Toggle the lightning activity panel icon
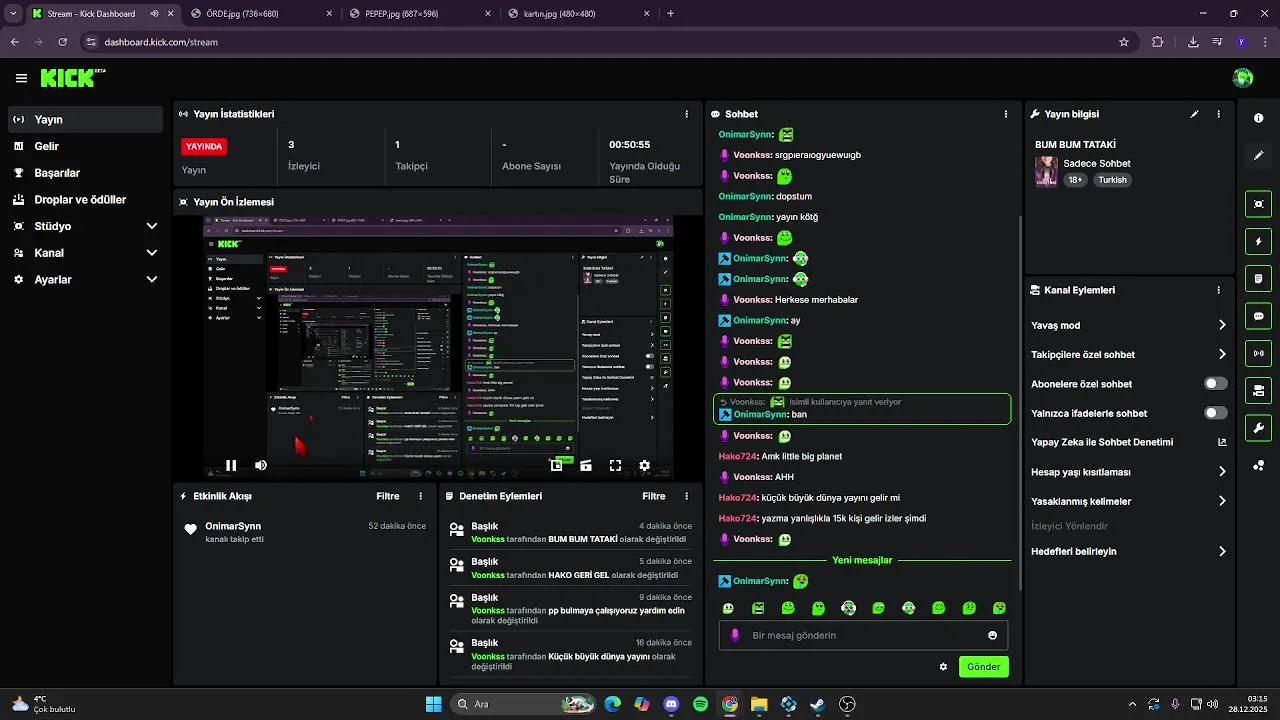Screen dimensions: 1280x720 click(x=1258, y=241)
